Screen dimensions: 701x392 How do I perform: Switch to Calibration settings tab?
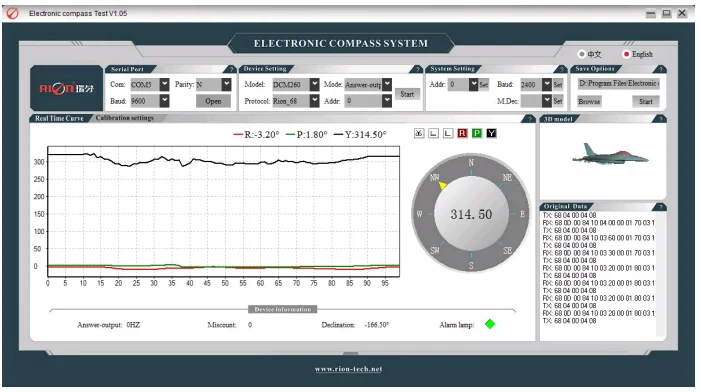click(x=125, y=118)
